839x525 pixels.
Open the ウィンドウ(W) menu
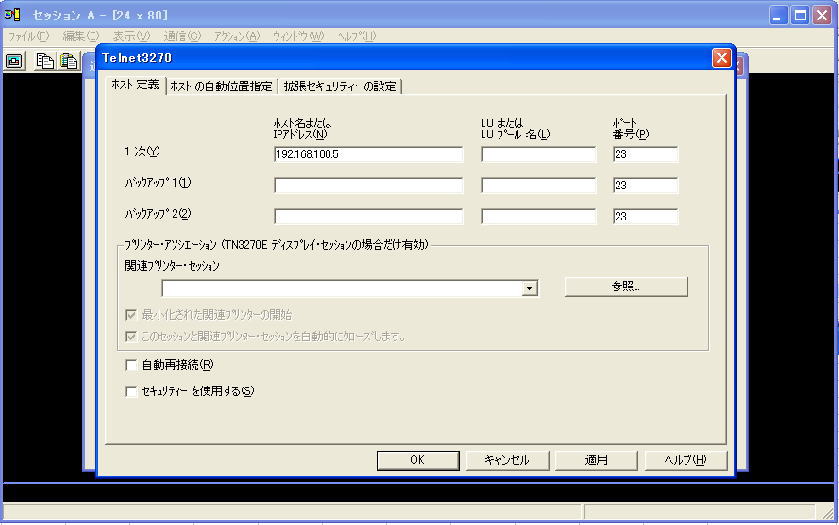tap(298, 36)
